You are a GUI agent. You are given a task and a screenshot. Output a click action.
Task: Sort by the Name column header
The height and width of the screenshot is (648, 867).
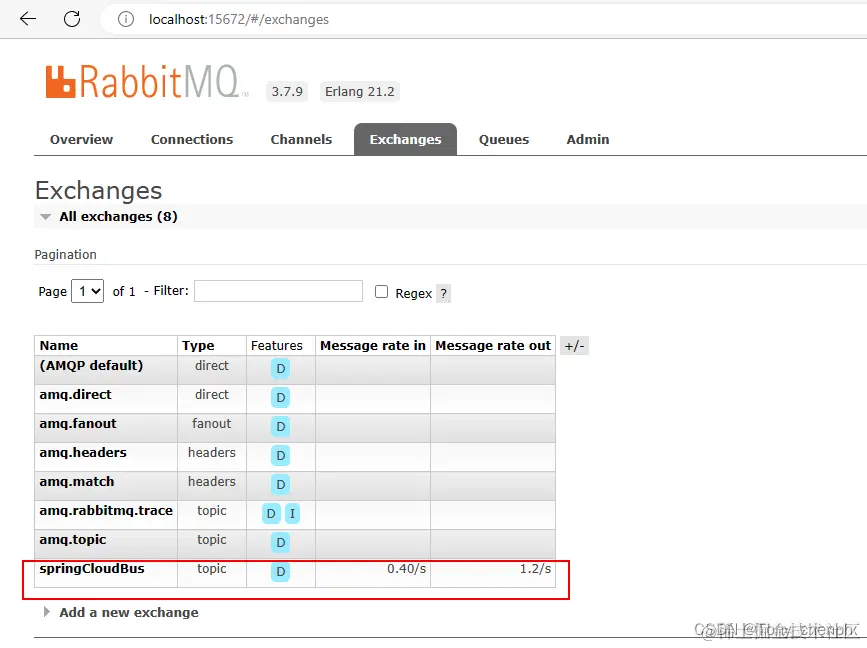tap(59, 346)
